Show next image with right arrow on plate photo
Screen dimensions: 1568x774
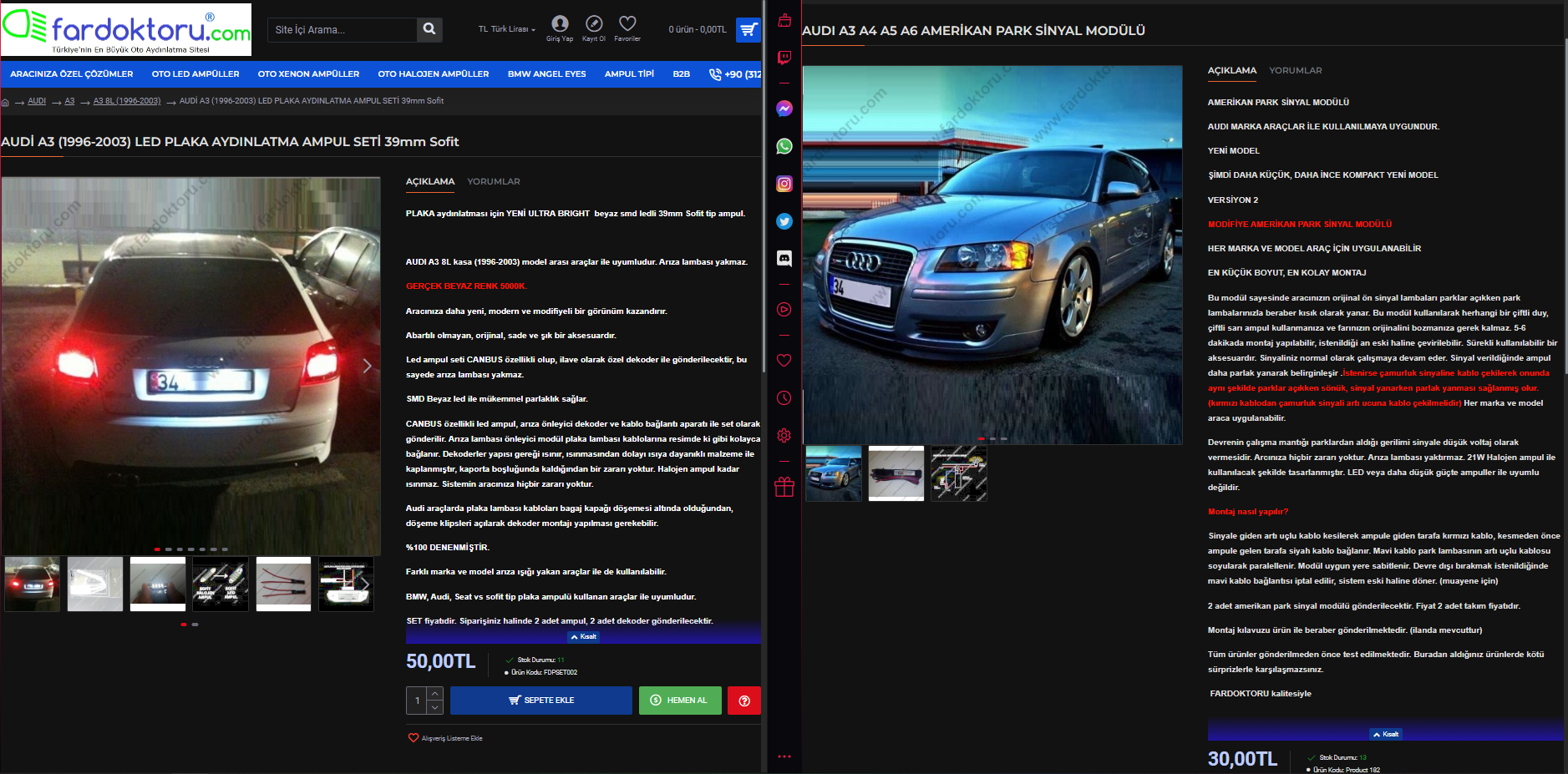(367, 366)
